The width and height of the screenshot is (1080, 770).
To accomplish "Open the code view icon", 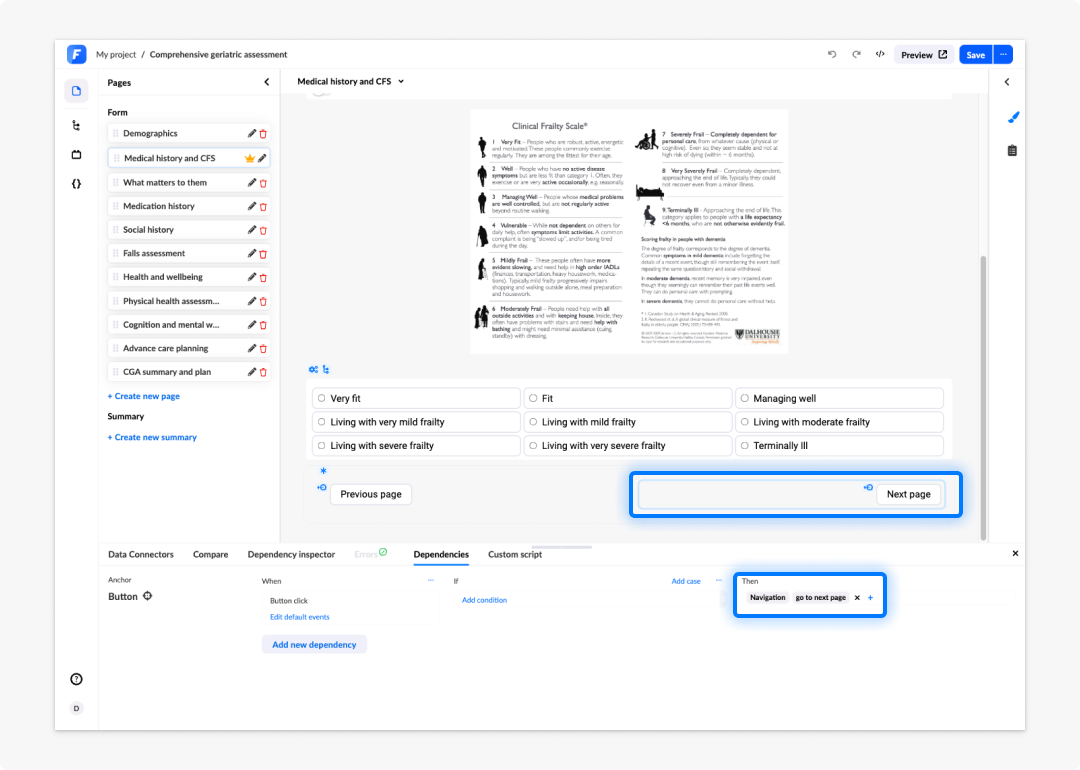I will [x=880, y=54].
